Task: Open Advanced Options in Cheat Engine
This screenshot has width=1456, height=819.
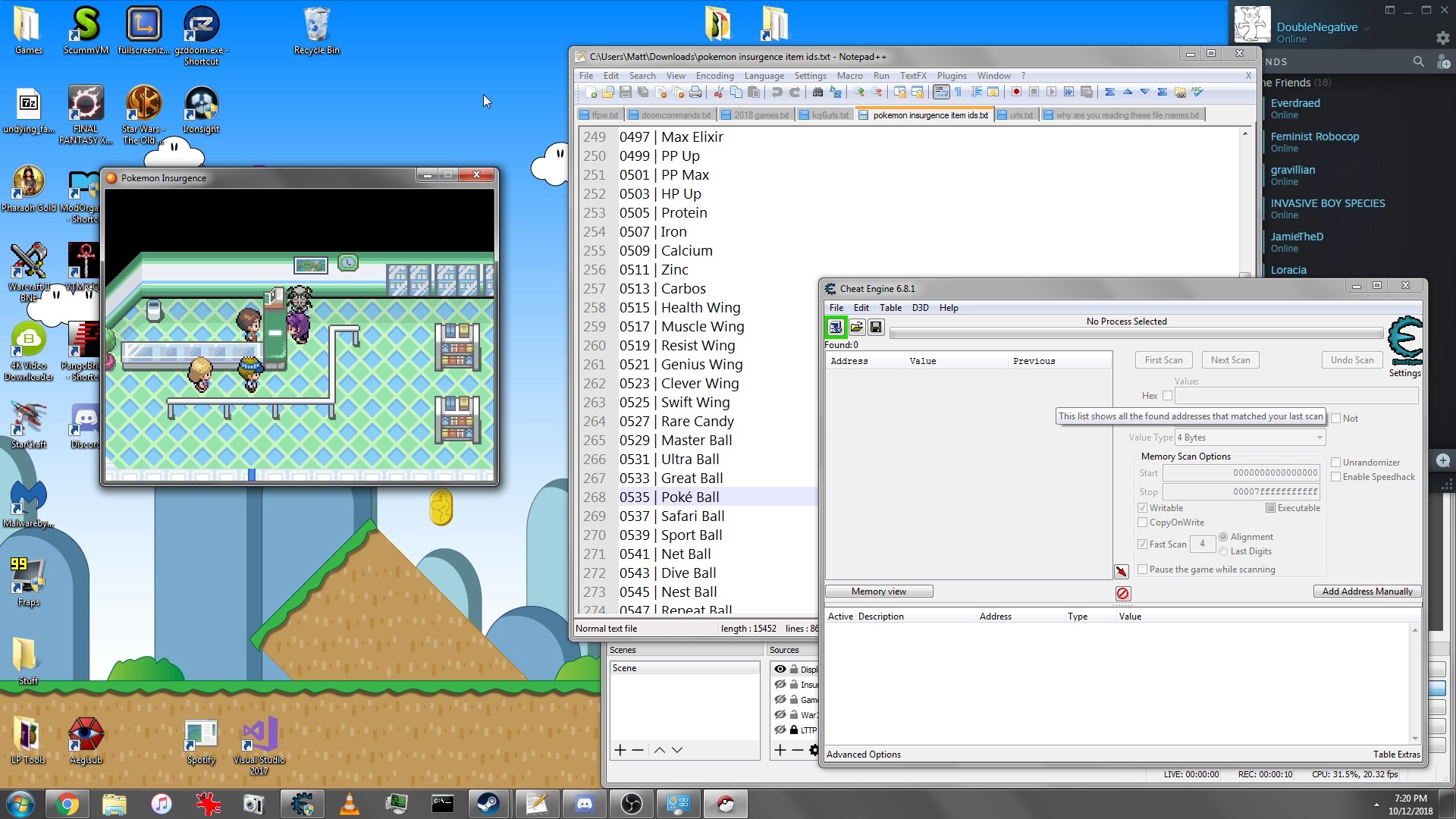Action: click(863, 755)
